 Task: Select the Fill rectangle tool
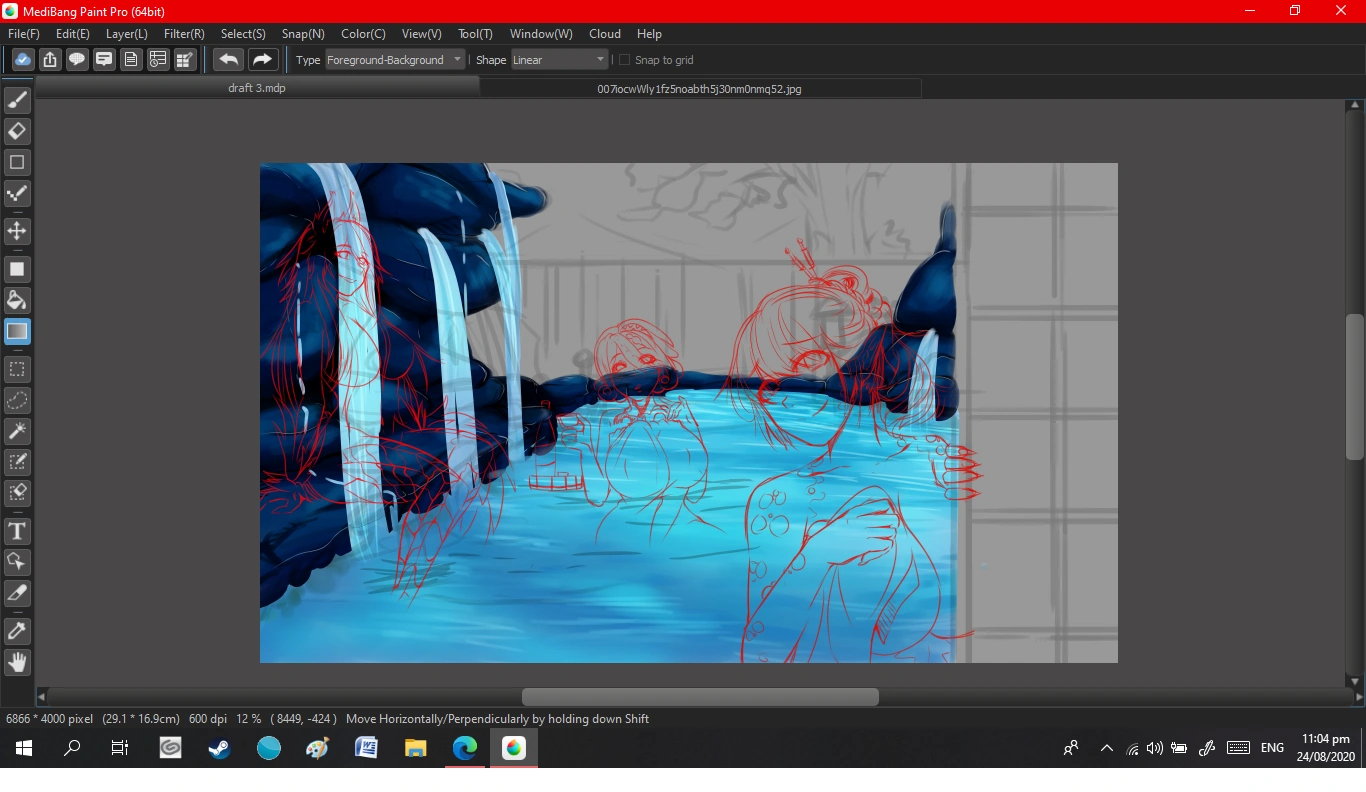tap(17, 269)
